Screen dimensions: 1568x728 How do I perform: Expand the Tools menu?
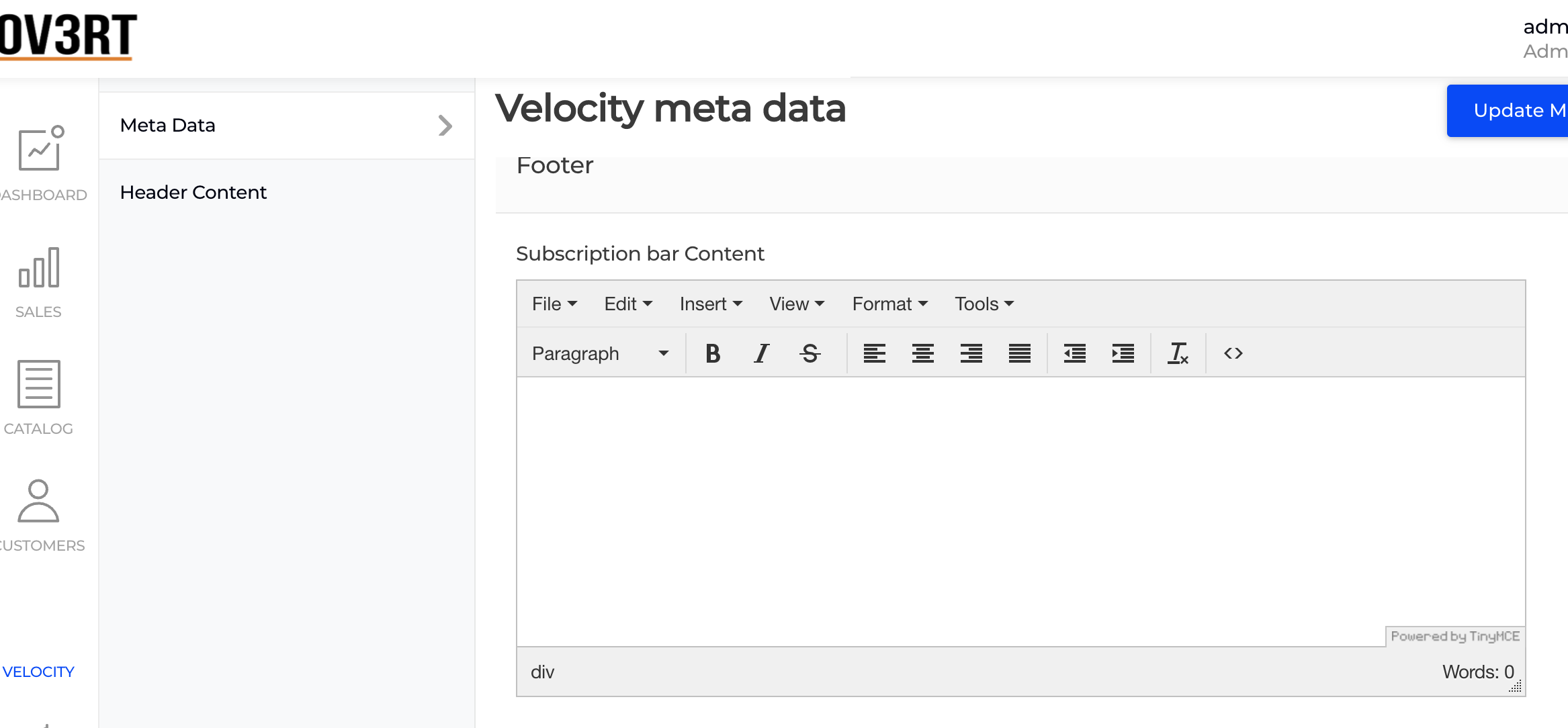pos(984,304)
